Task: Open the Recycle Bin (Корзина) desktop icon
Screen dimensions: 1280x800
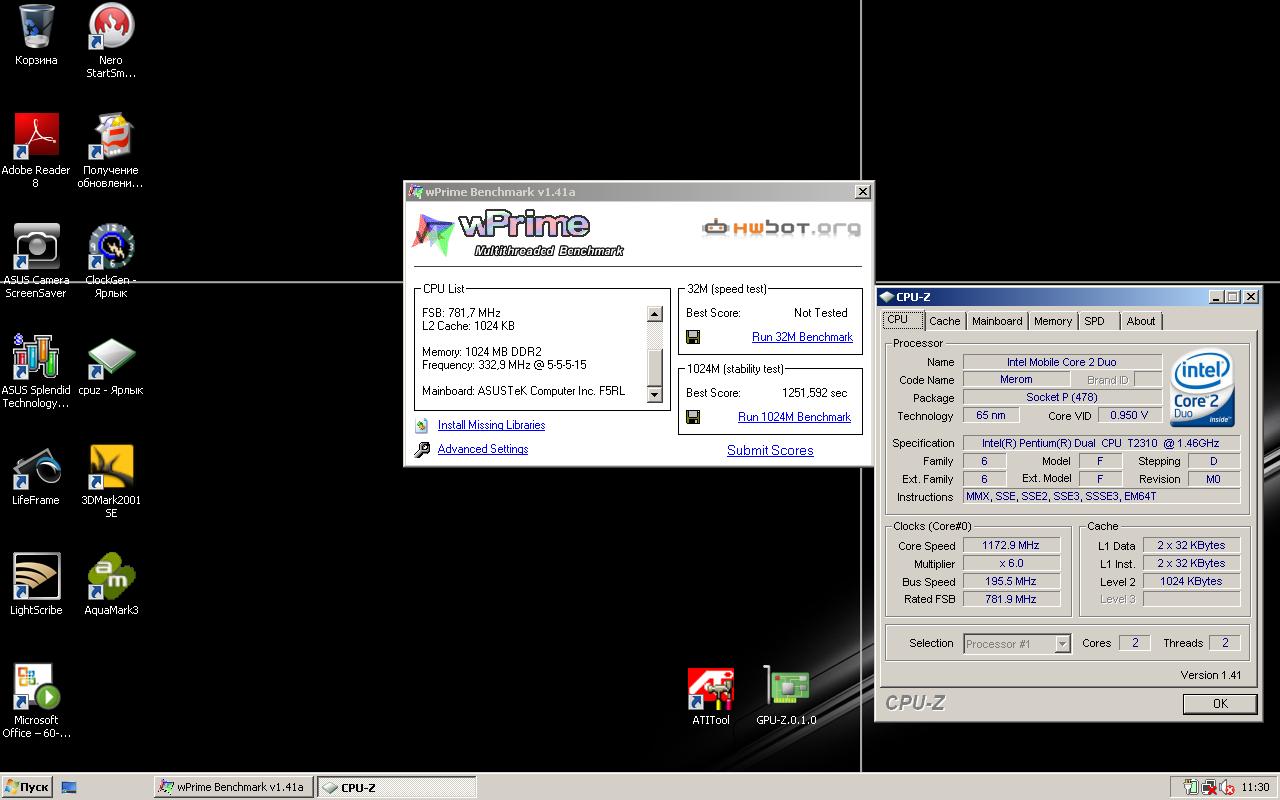Action: point(36,35)
